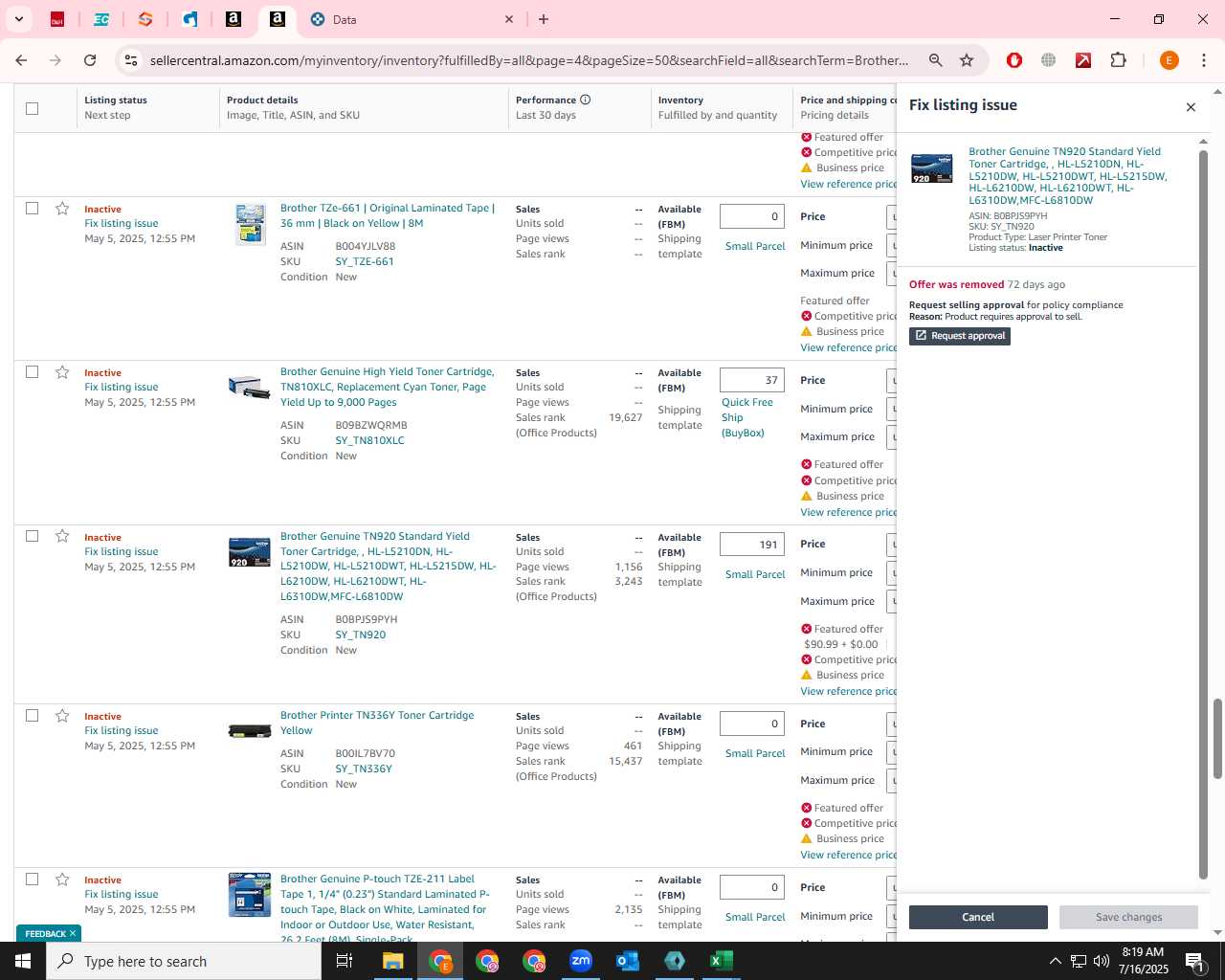Click Fix listing issue for TN810XLC row
This screenshot has width=1225, height=980.
121,387
